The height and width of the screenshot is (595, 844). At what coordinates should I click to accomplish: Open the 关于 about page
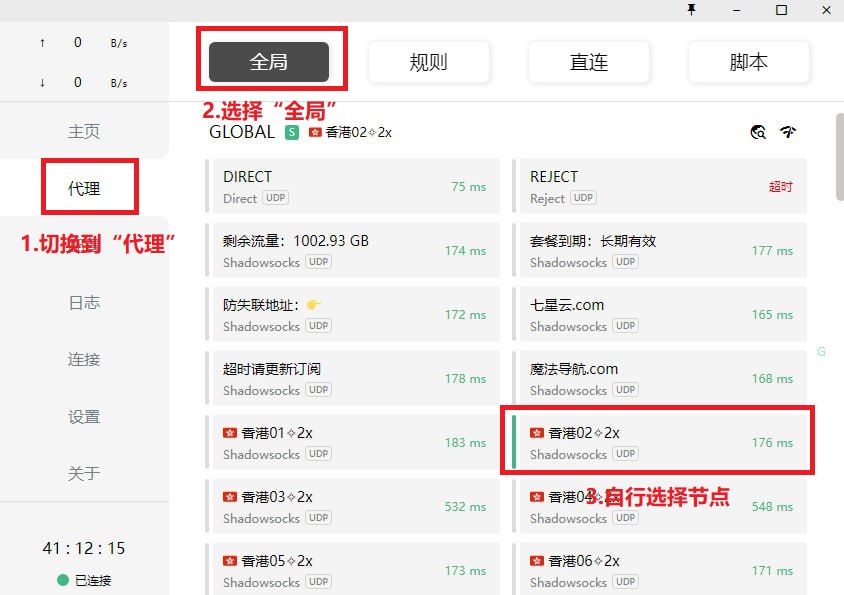click(84, 473)
